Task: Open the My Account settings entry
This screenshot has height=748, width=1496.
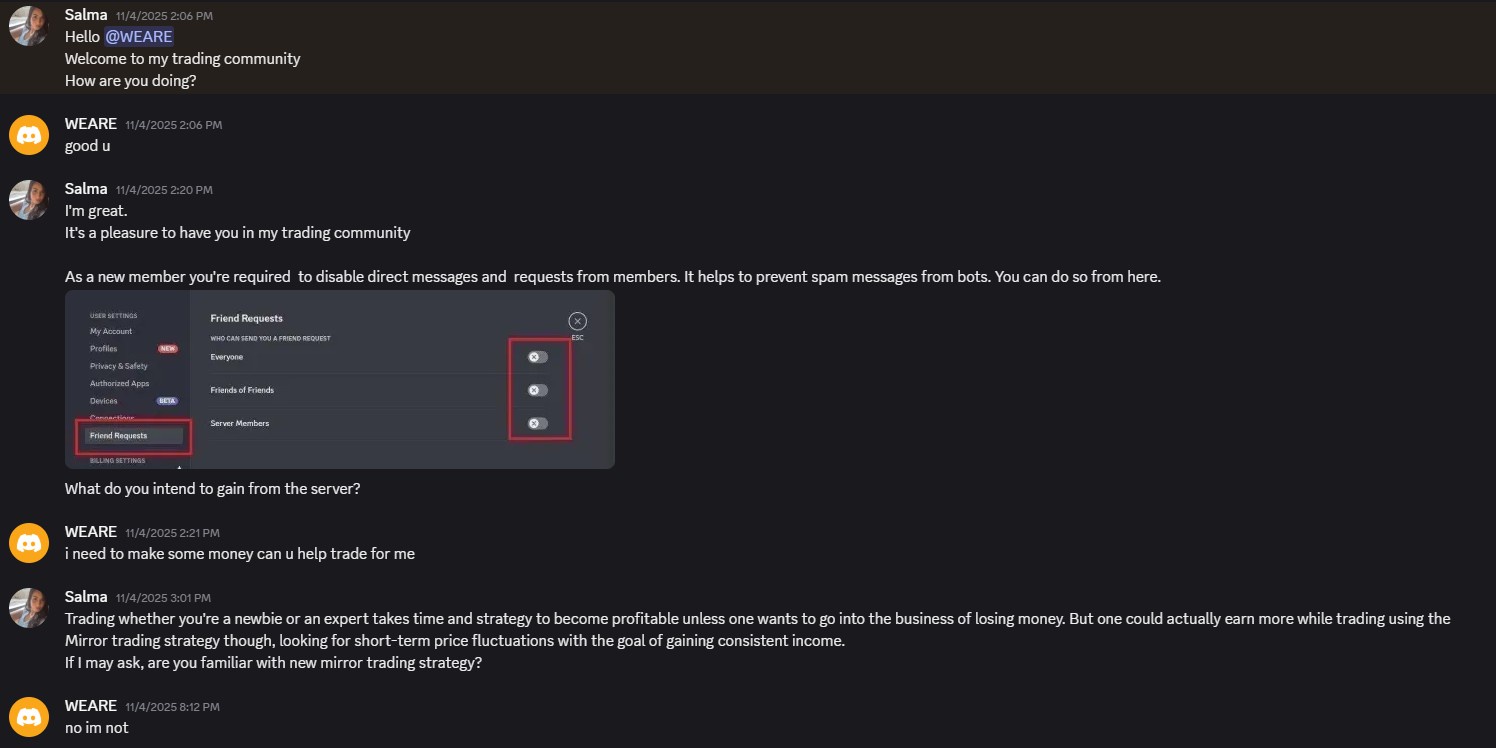Action: (x=110, y=331)
